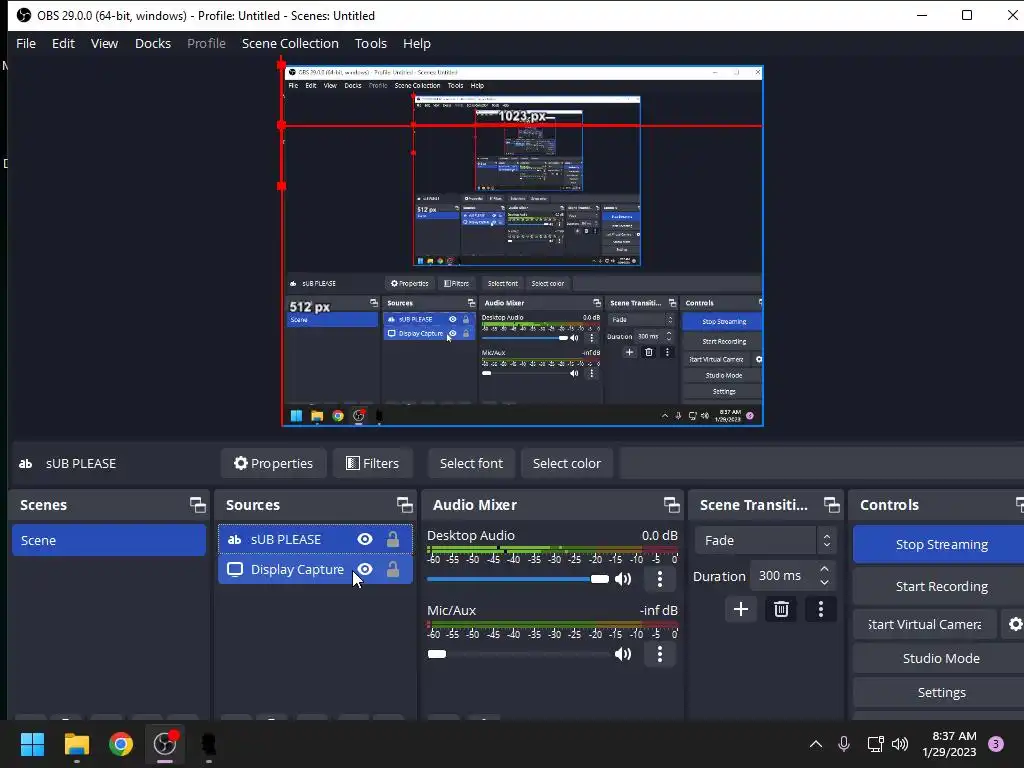The image size is (1024, 768).
Task: Decrease transition duration with down arrow
Action: (x=824, y=583)
